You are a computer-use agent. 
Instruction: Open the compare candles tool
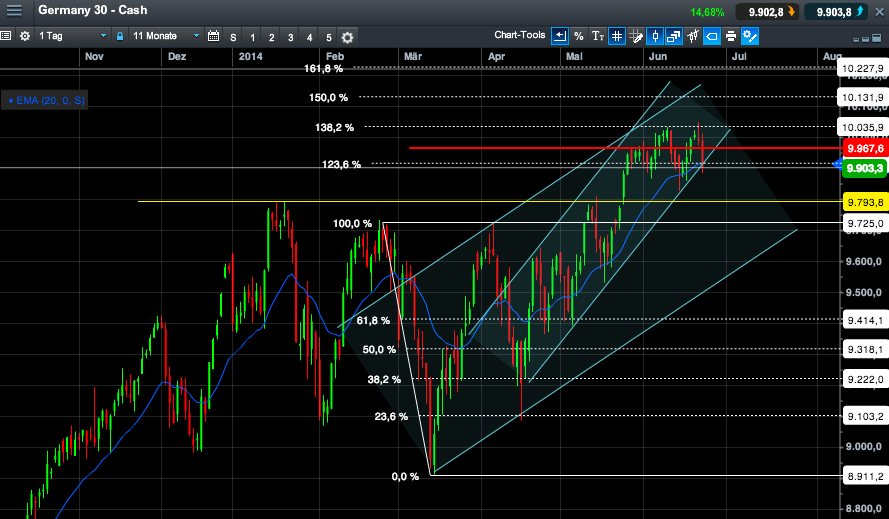(x=693, y=36)
